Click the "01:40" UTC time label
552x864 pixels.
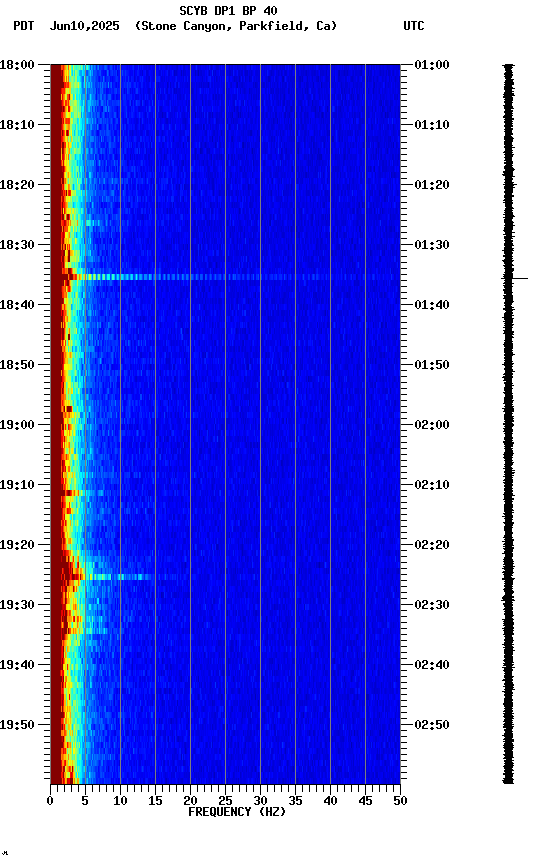(x=432, y=305)
